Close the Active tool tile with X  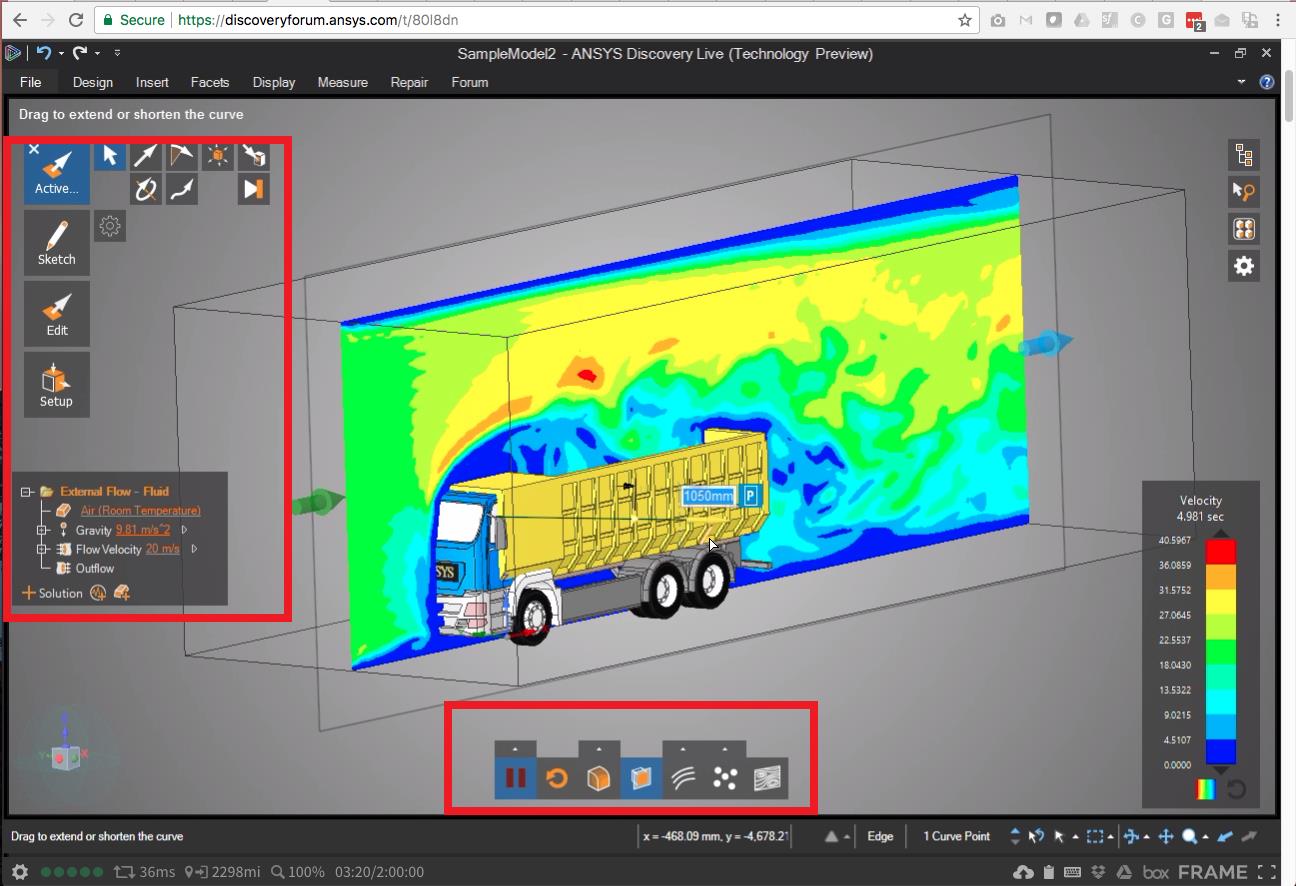[x=34, y=149]
